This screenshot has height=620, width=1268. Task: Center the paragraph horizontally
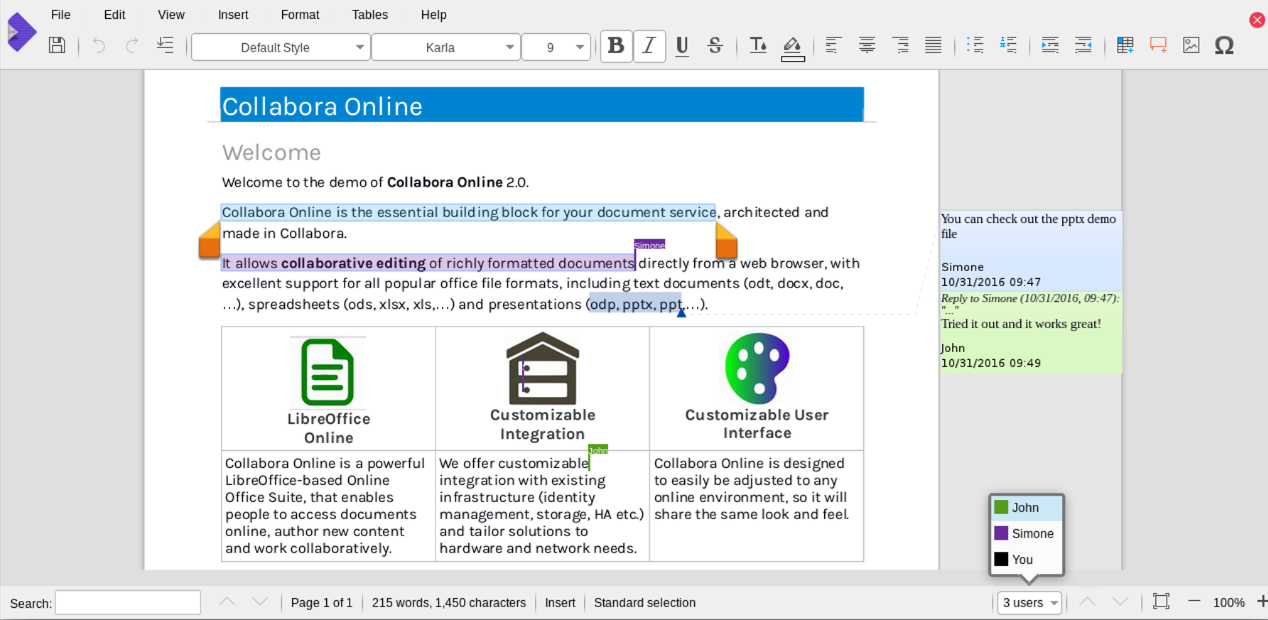point(867,45)
